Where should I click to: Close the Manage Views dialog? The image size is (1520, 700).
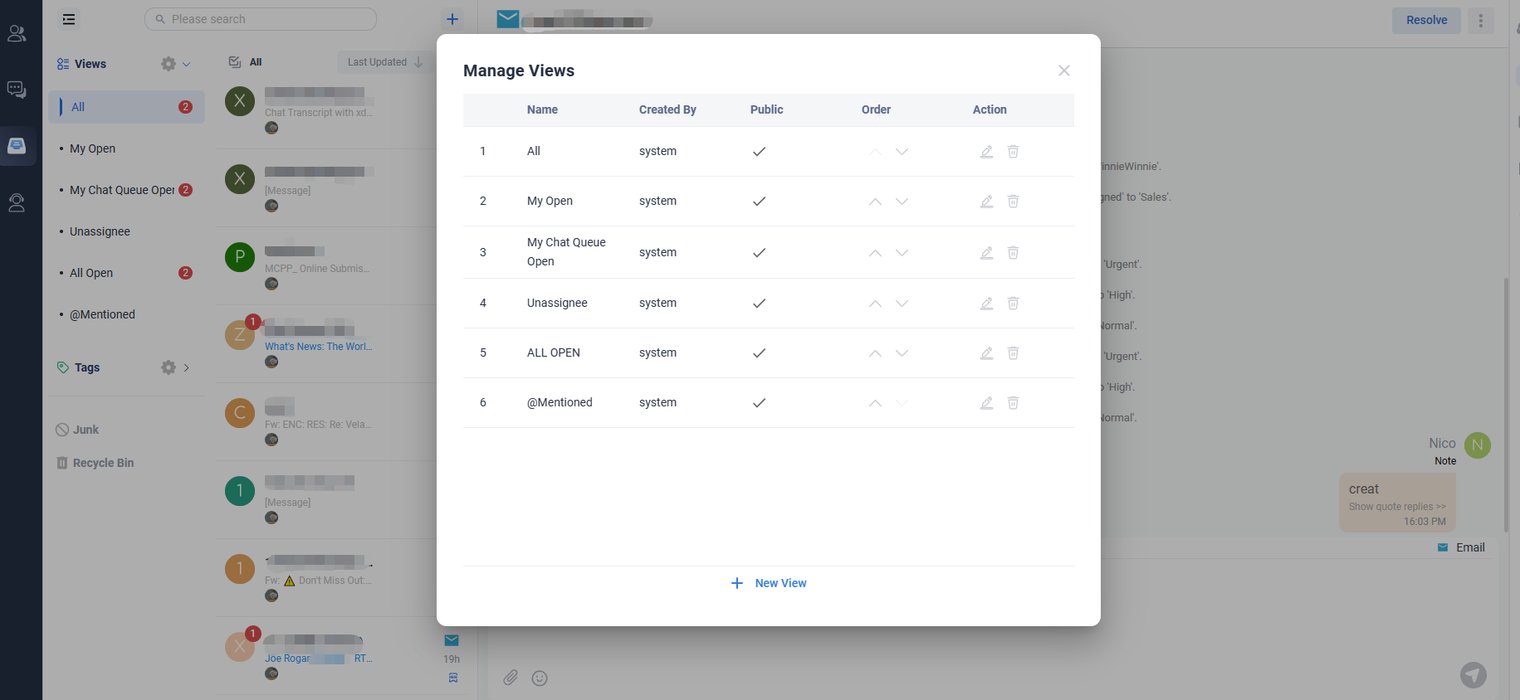pos(1064,71)
